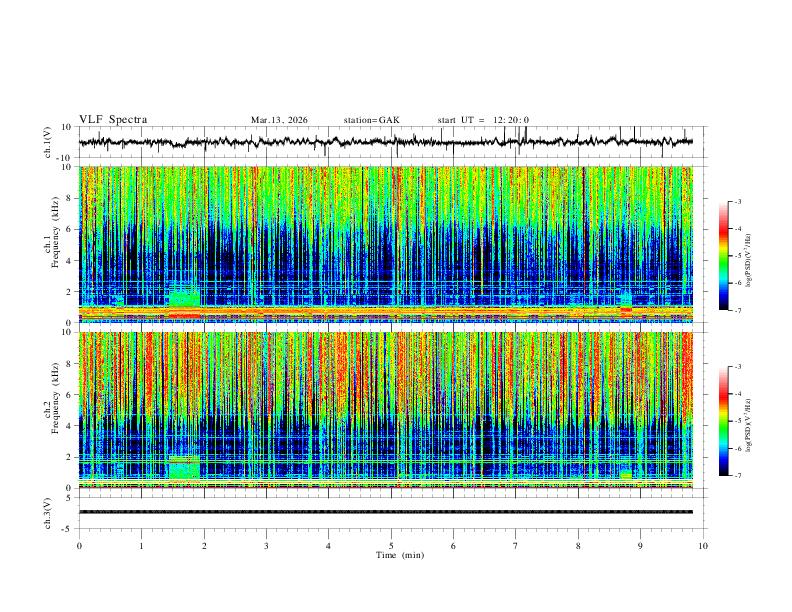
Task: Click the "-10" tick on the ch.1(V) axis
Action: [x=65, y=158]
